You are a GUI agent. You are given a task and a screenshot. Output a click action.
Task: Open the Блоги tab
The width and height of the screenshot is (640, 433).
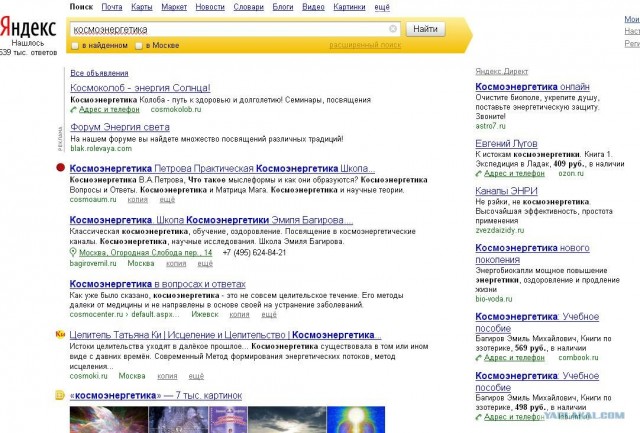[x=283, y=7]
